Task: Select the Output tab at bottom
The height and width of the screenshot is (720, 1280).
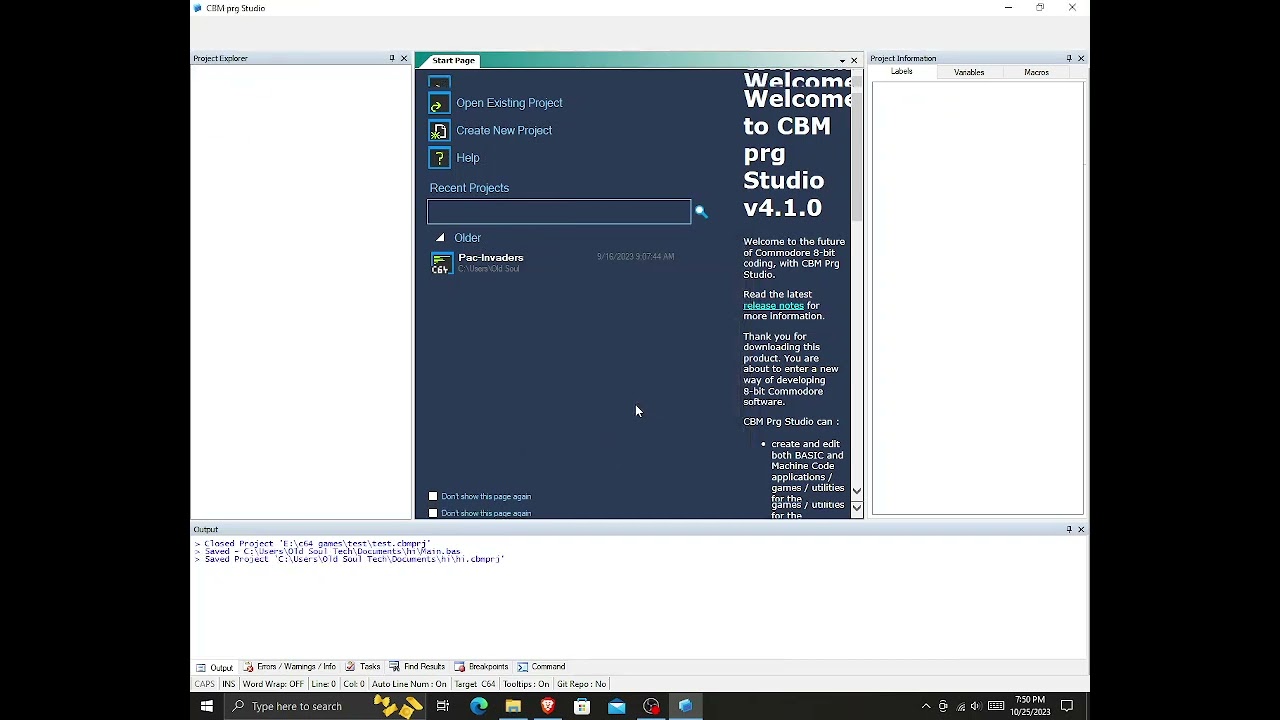Action: pos(215,667)
